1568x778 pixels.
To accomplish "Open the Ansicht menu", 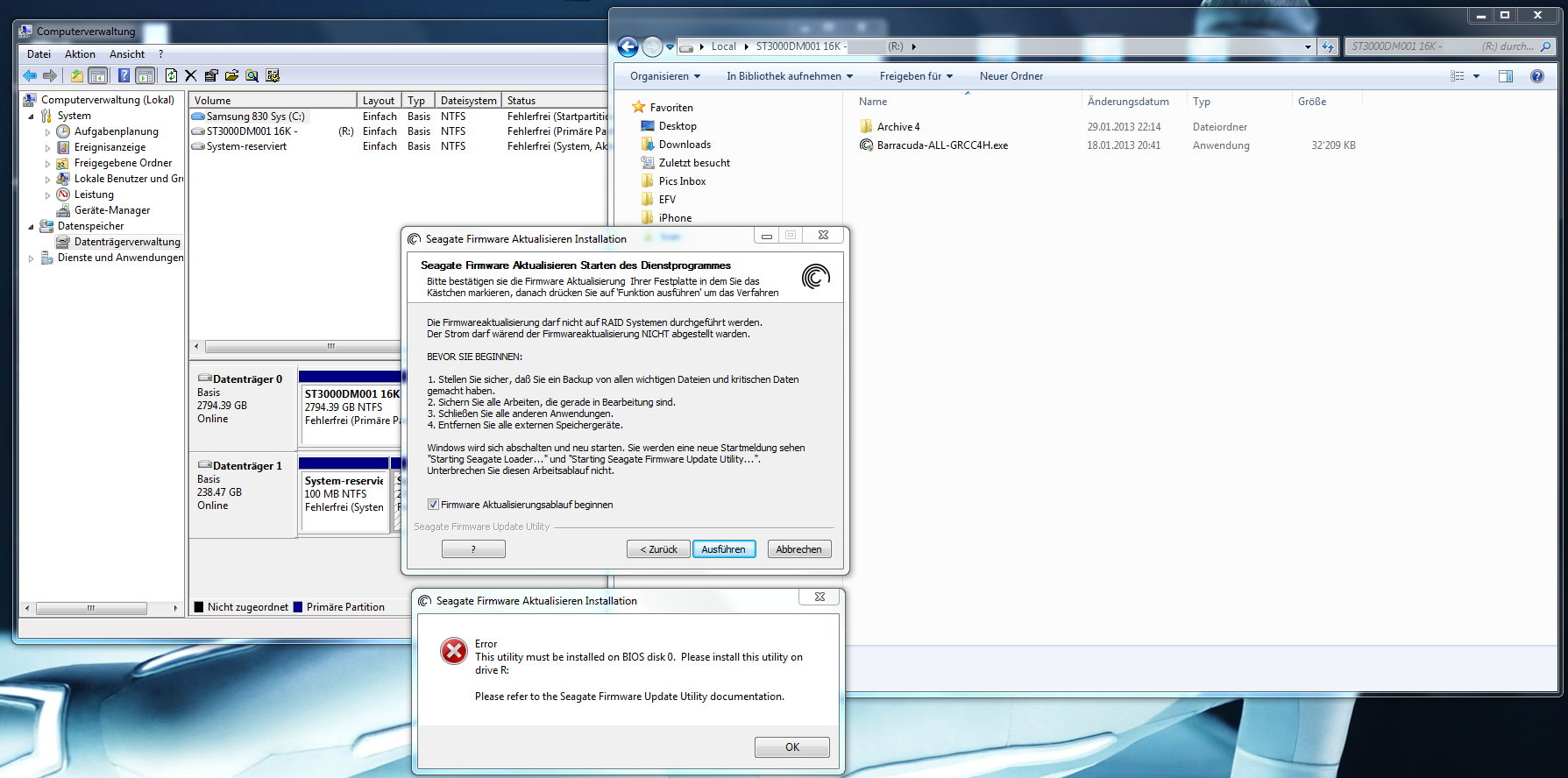I will point(127,54).
